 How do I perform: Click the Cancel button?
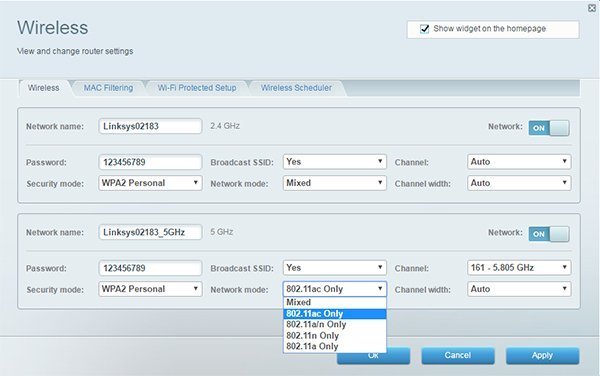(x=458, y=356)
